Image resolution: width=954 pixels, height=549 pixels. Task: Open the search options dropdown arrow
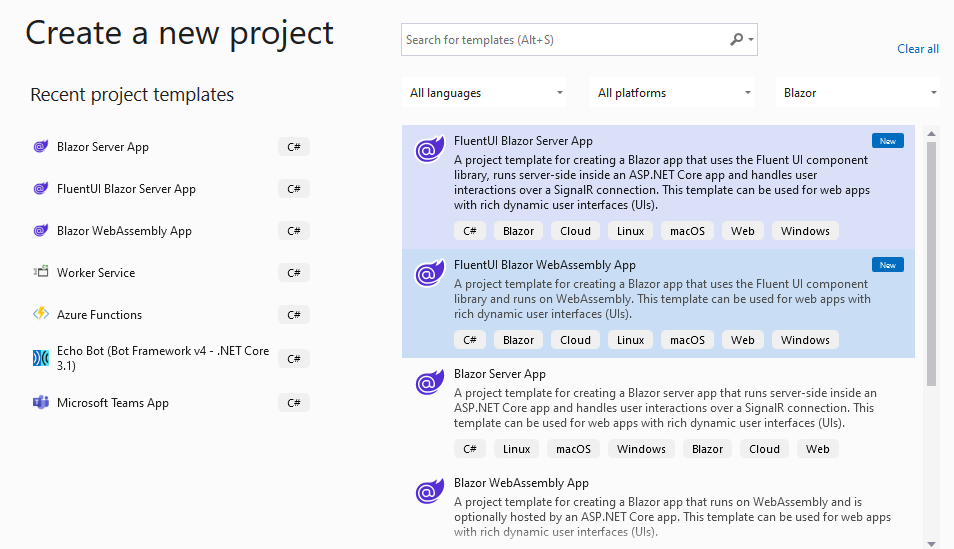click(751, 40)
